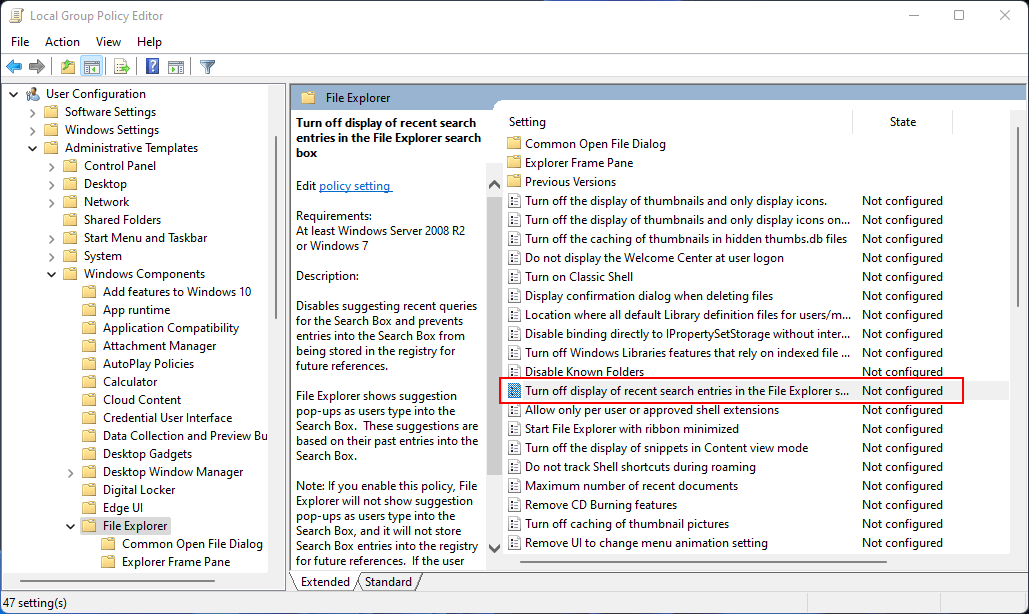Image resolution: width=1029 pixels, height=614 pixels.
Task: Expand the Software Settings tree node
Action: click(31, 111)
